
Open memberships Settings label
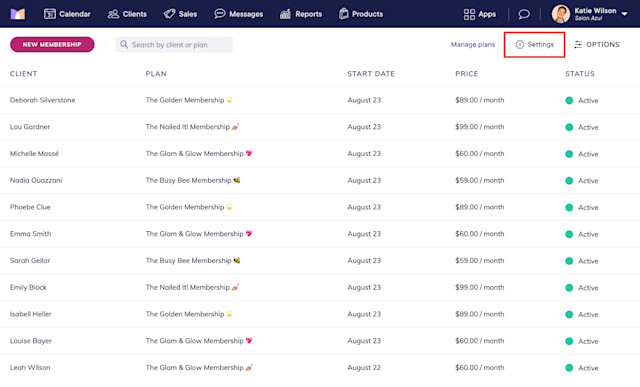pyautogui.click(x=540, y=44)
